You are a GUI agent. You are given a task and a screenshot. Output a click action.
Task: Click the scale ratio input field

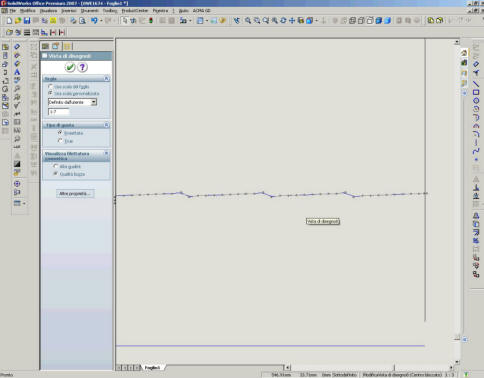(x=59, y=112)
